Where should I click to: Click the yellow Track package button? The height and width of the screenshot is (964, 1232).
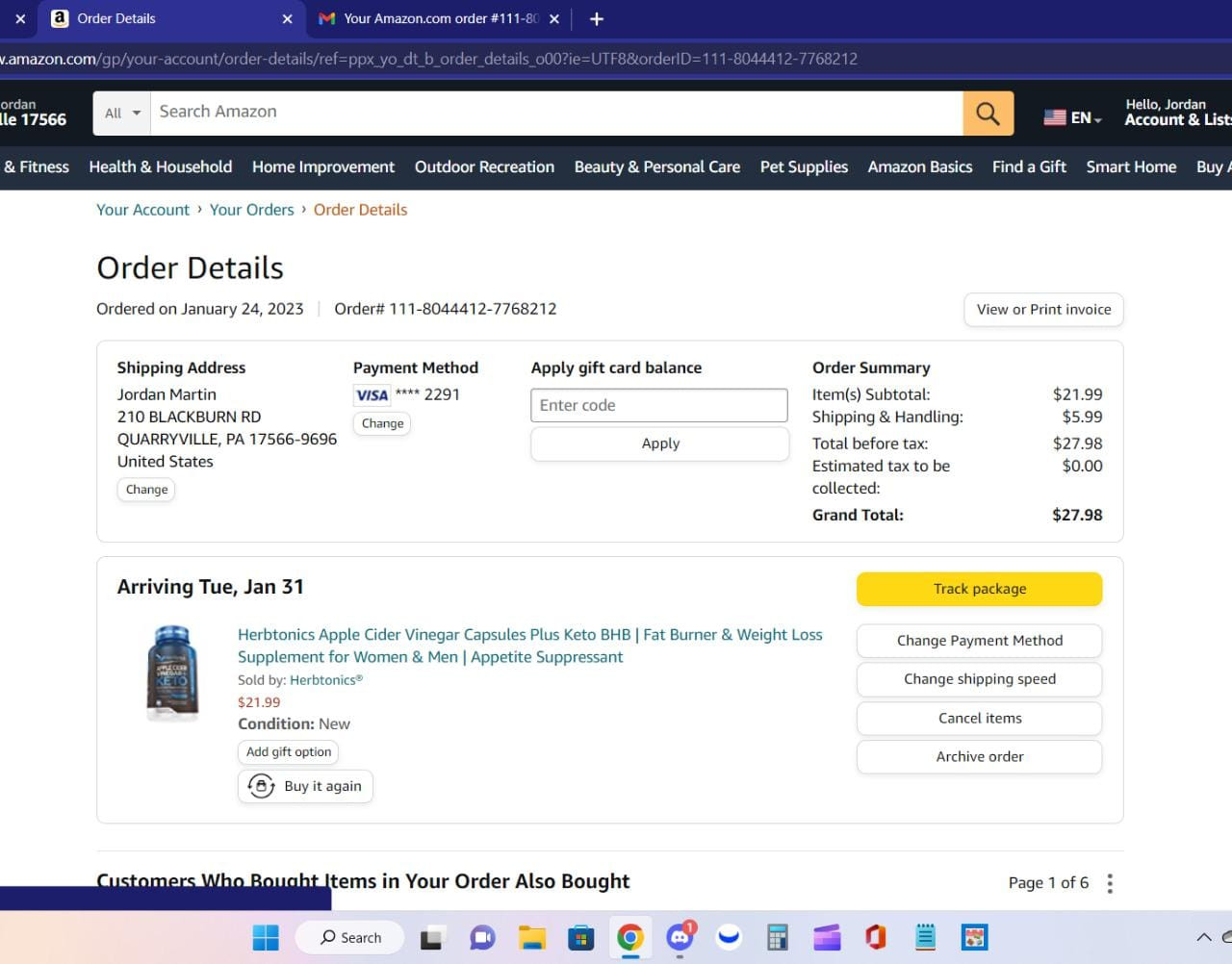[979, 589]
